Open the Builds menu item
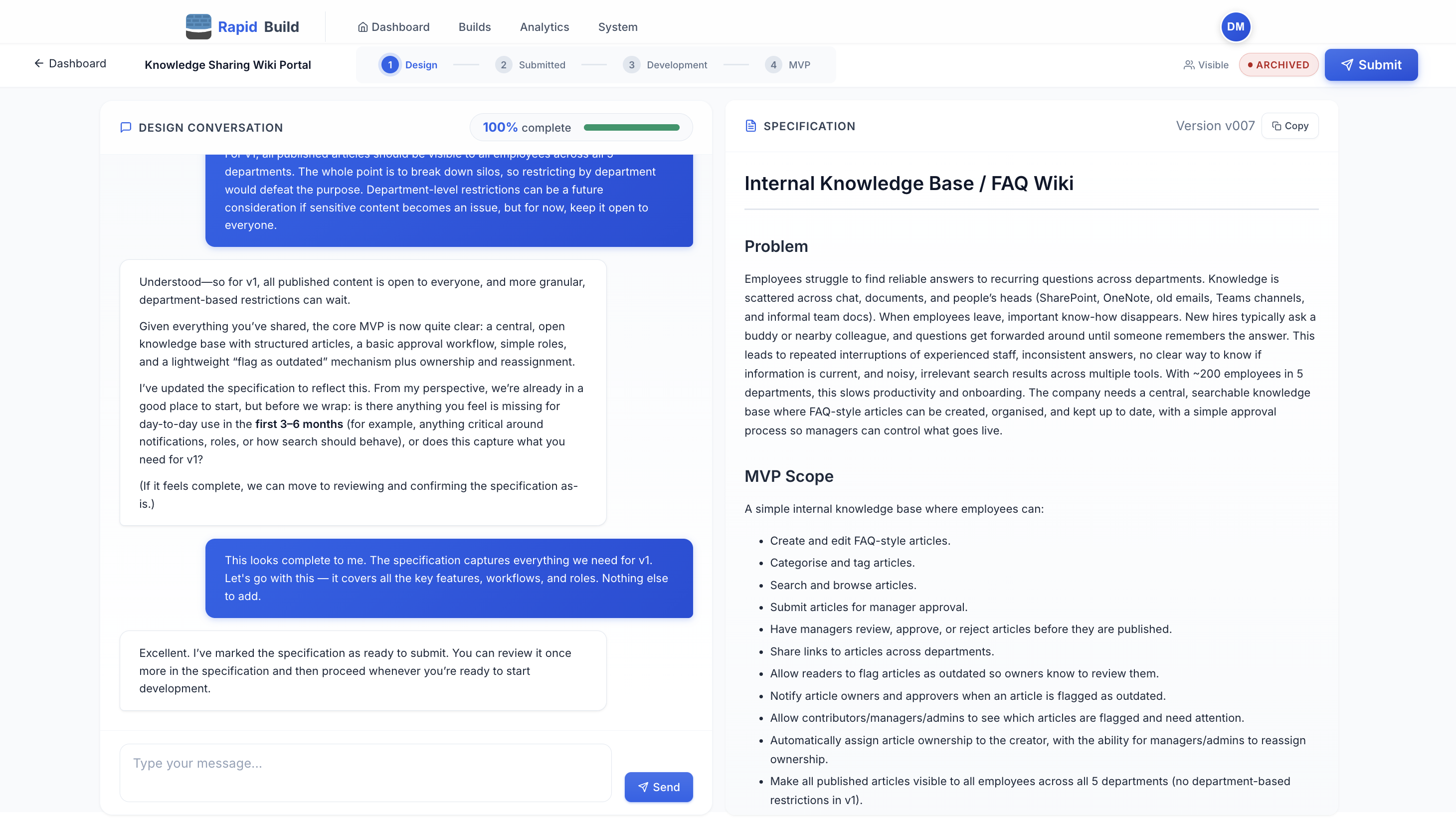 click(x=474, y=26)
